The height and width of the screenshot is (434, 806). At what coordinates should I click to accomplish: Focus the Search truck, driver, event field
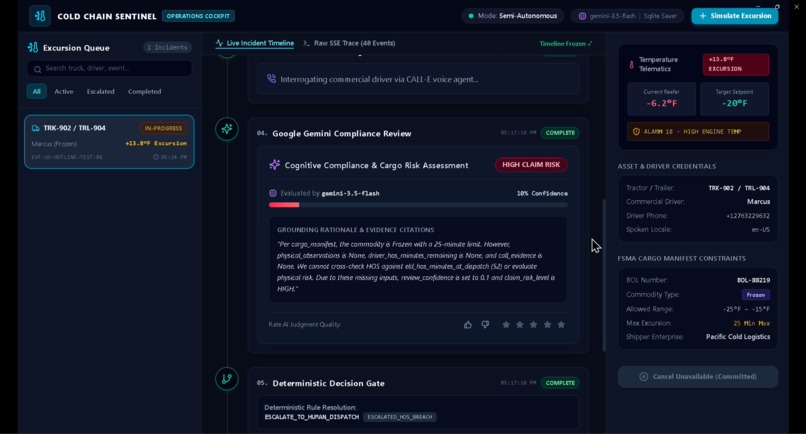[x=109, y=68]
